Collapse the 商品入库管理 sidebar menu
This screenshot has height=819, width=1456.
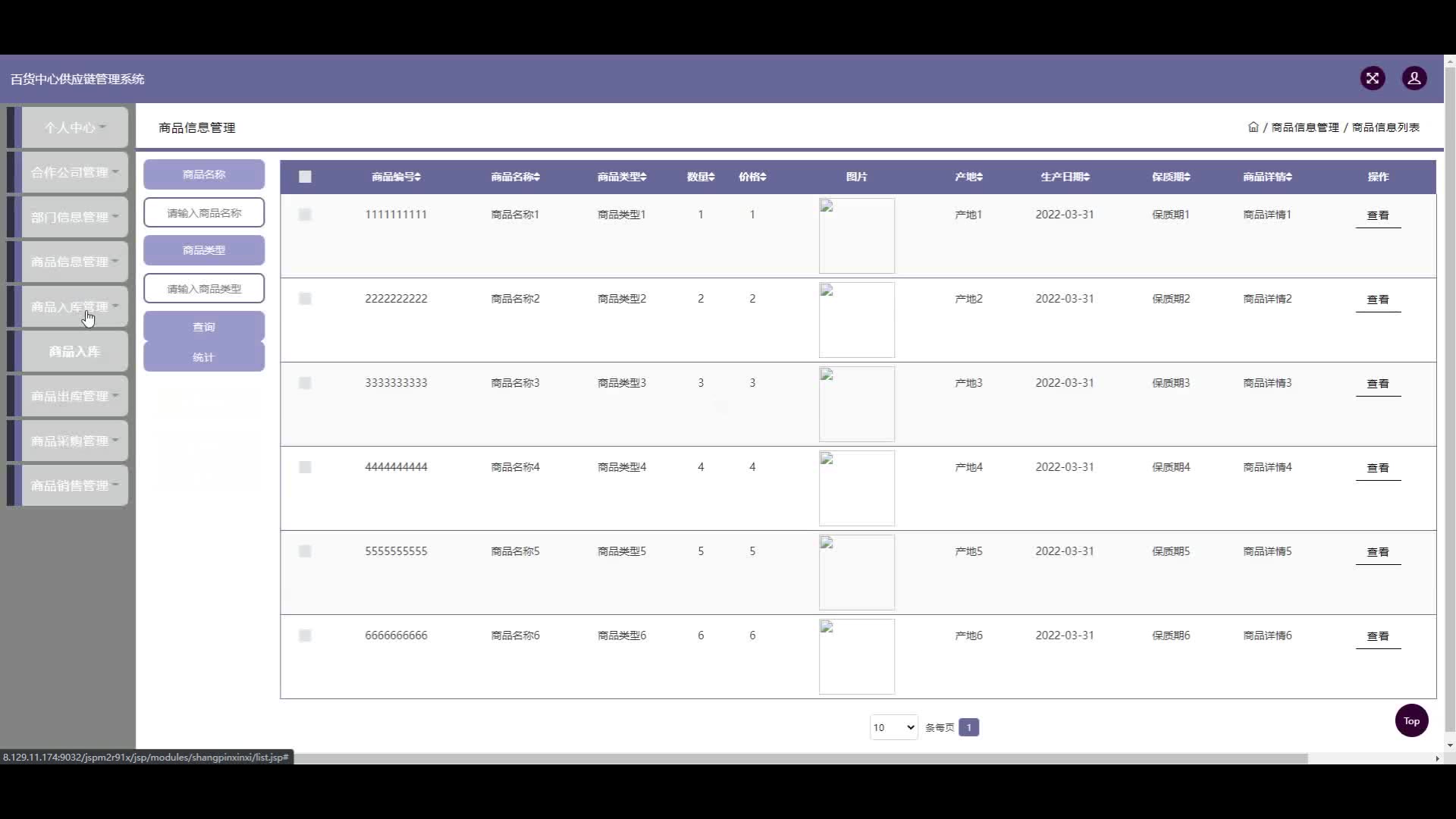[74, 306]
